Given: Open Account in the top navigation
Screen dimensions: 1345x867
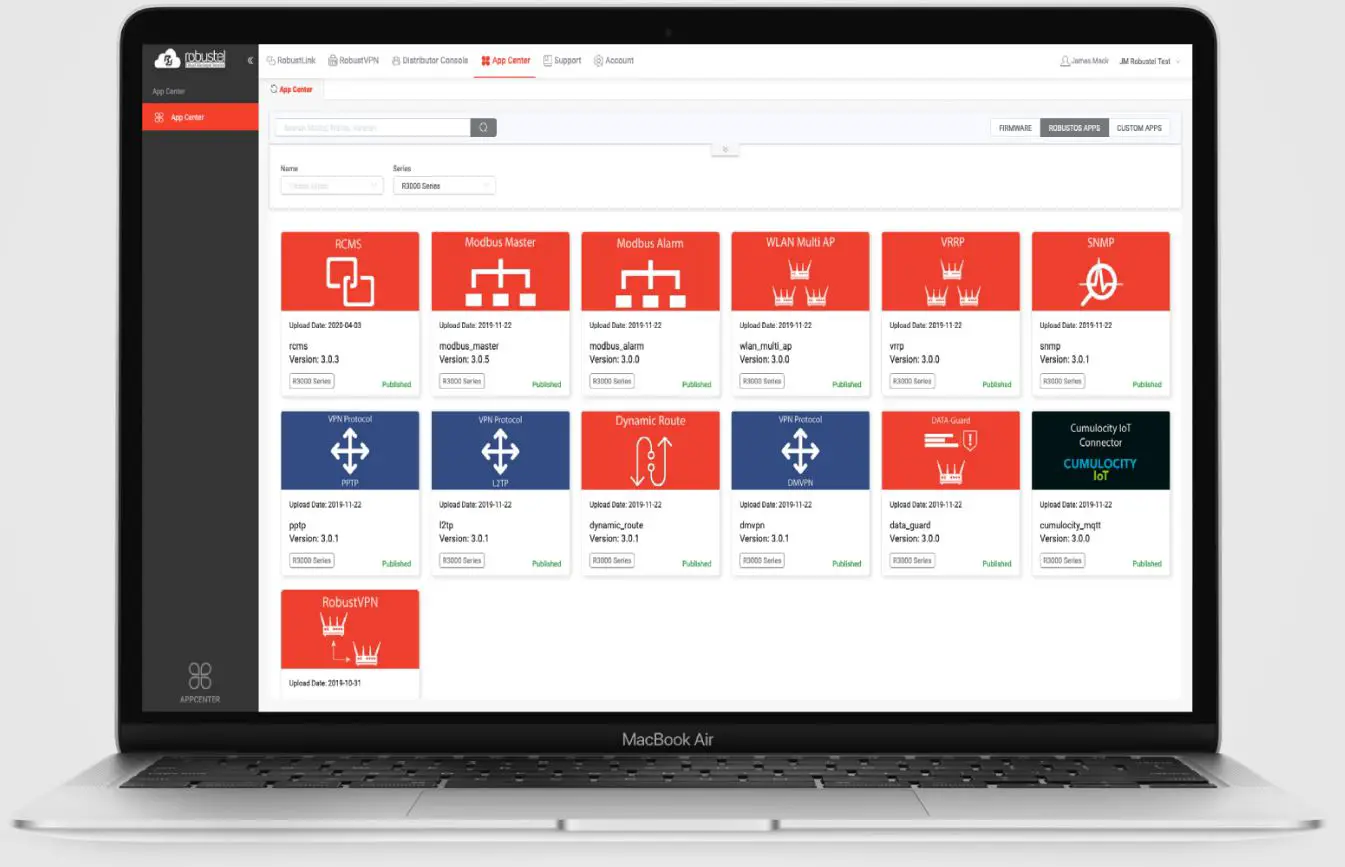Looking at the screenshot, I should (613, 60).
